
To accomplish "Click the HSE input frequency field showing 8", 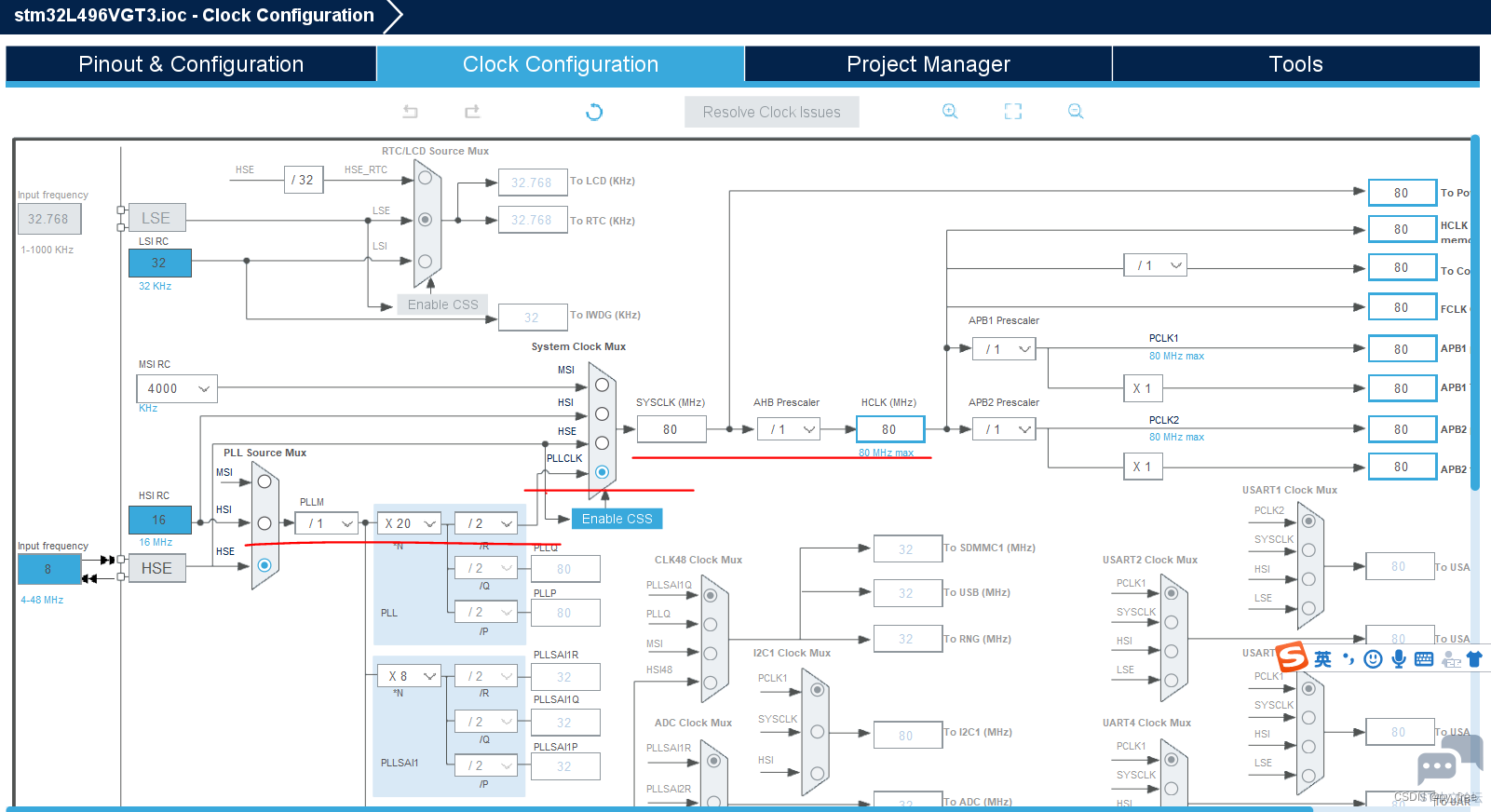I will click(48, 569).
